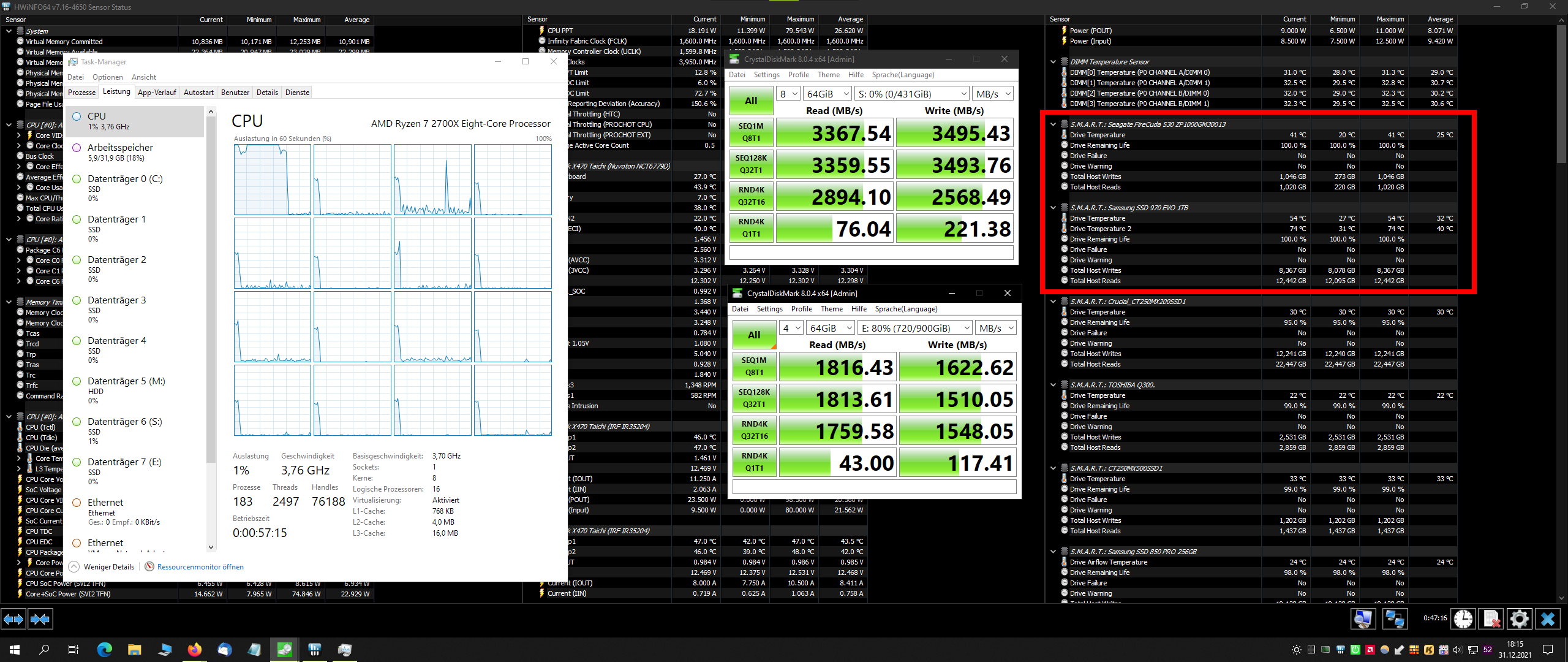
Task: Collapse DIMM Temperature Sensor group
Action: (x=1053, y=62)
